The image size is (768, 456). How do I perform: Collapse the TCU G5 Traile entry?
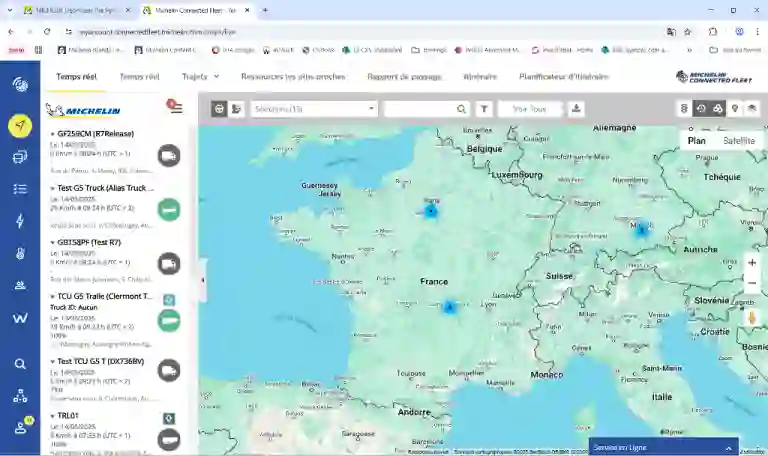pos(52,296)
